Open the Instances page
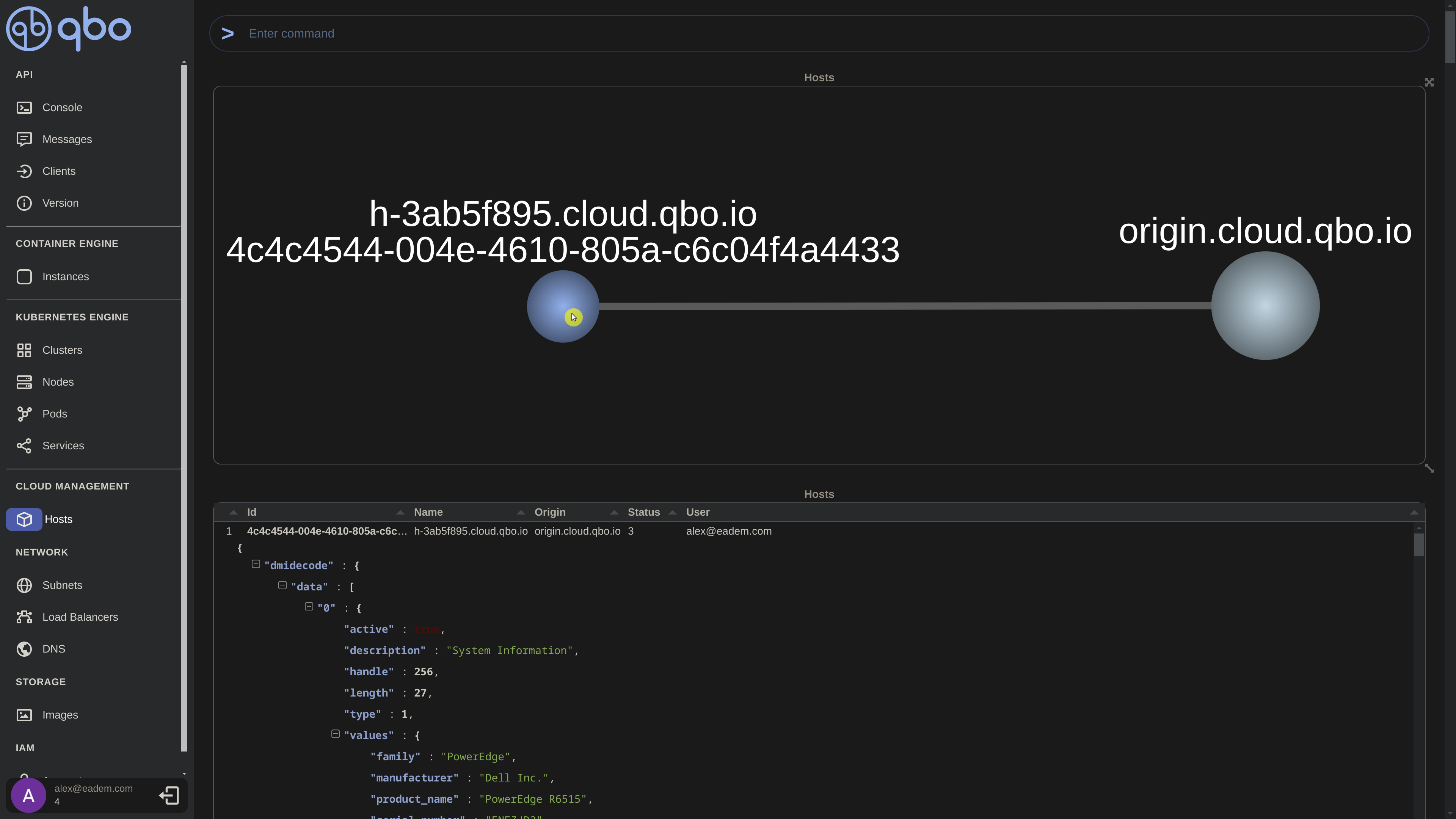This screenshot has width=1456, height=819. click(x=66, y=276)
